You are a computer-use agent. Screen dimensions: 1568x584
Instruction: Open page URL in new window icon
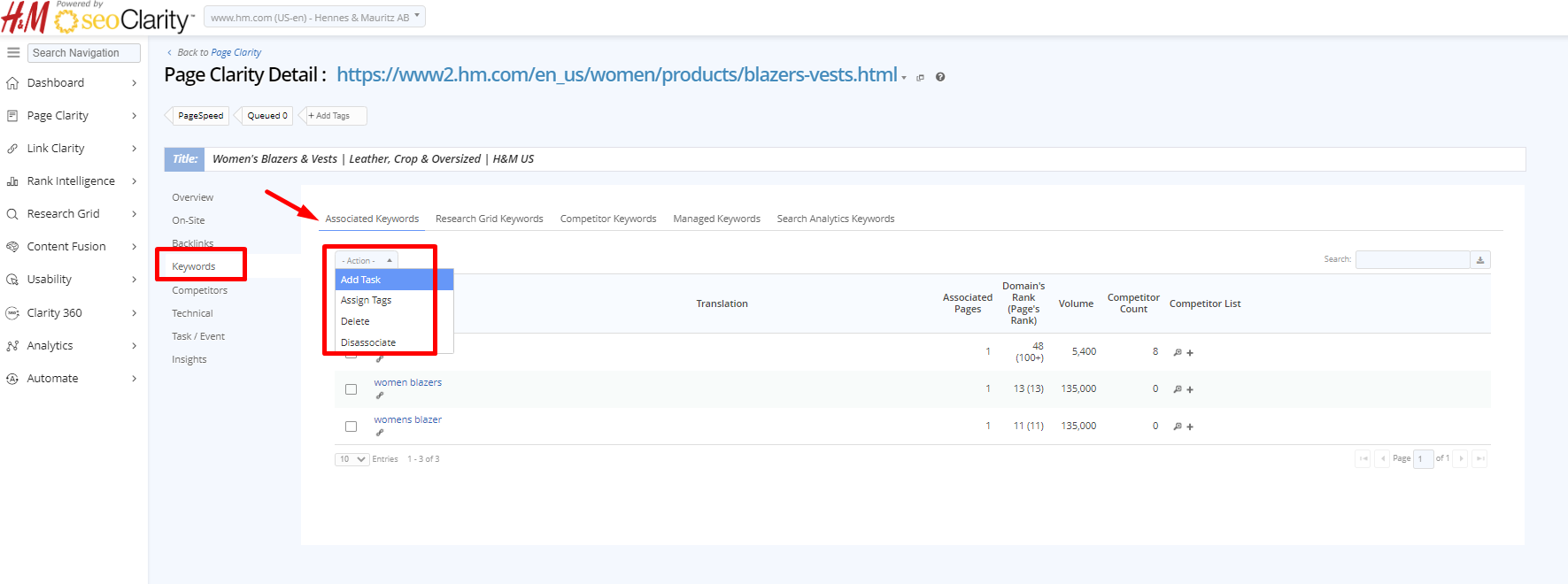(x=920, y=78)
